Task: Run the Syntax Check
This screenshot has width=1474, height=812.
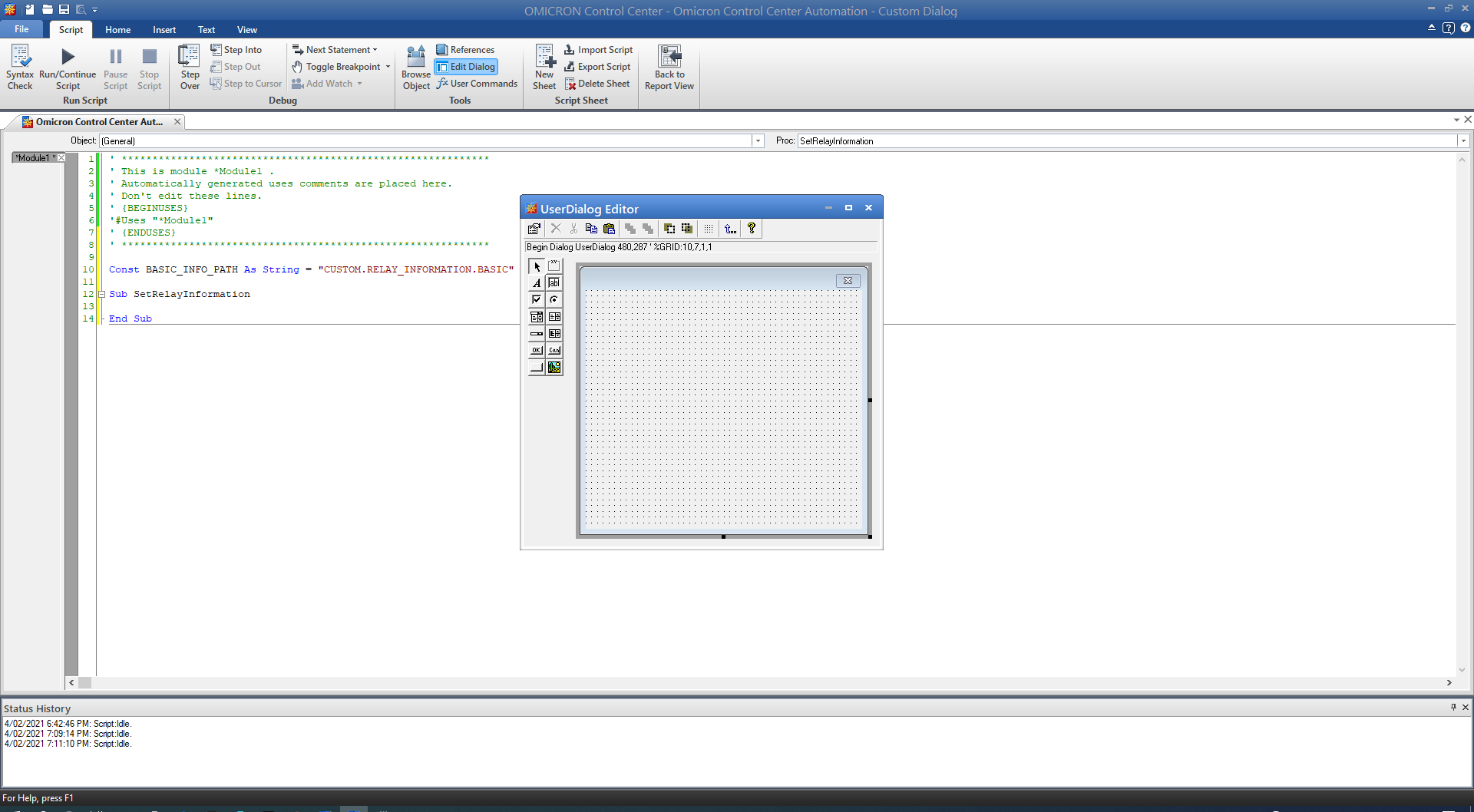Action: (x=19, y=66)
